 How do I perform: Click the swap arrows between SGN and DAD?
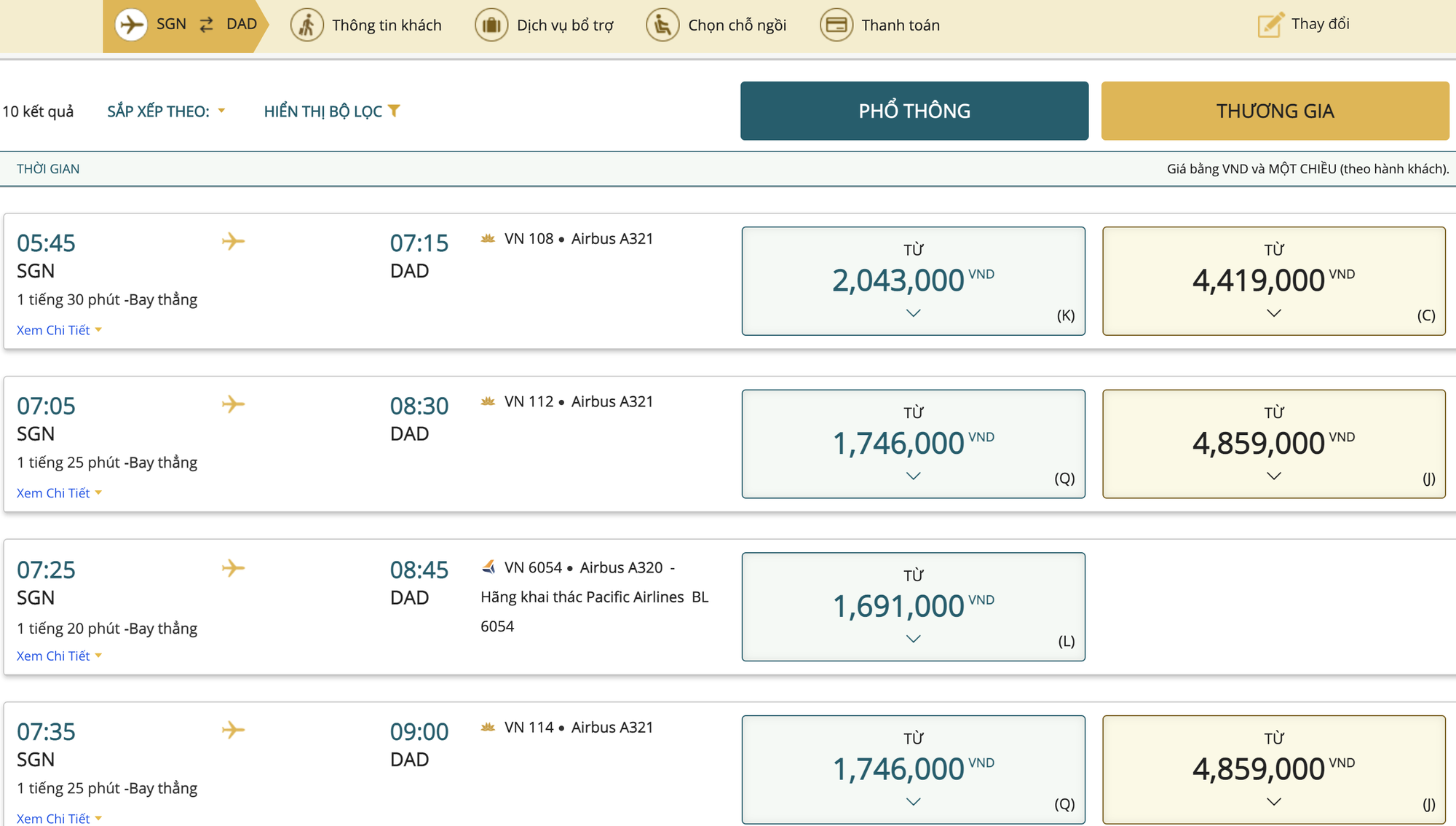click(x=207, y=25)
